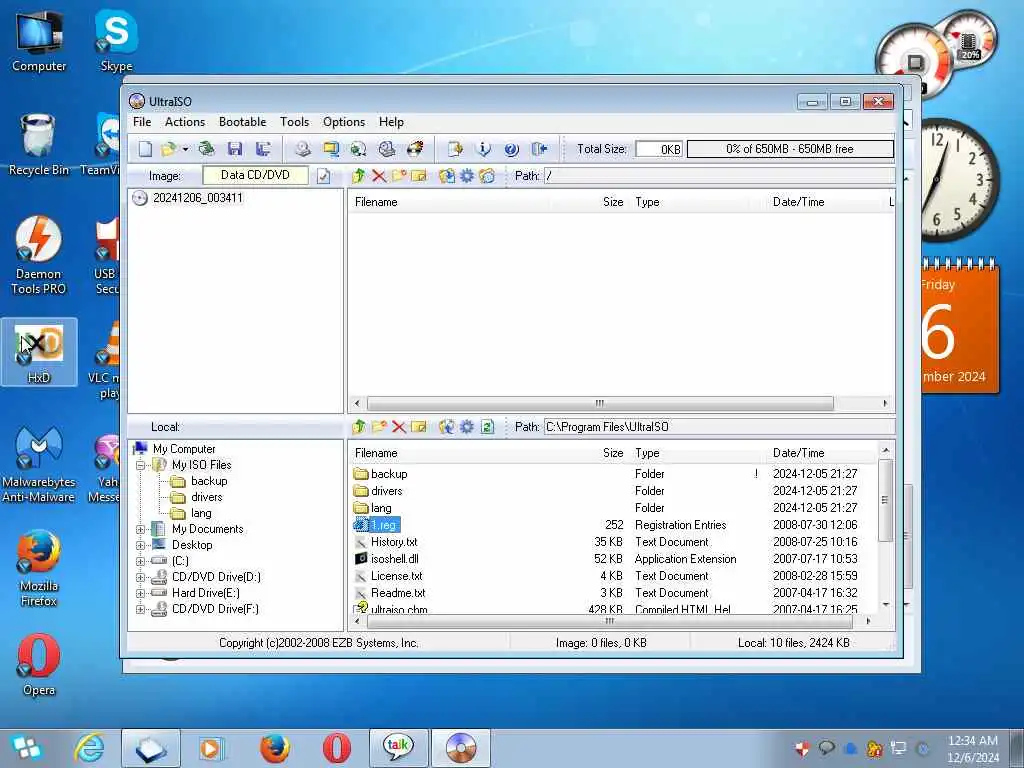
Task: Select the isoshell.dll file
Action: pos(394,559)
